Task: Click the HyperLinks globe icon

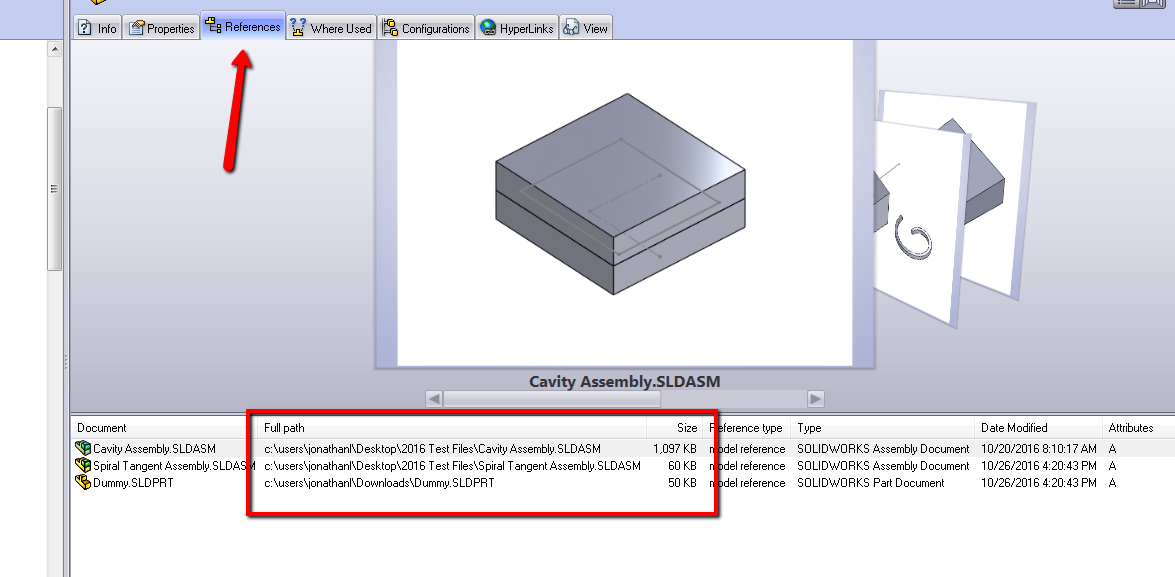Action: 489,28
